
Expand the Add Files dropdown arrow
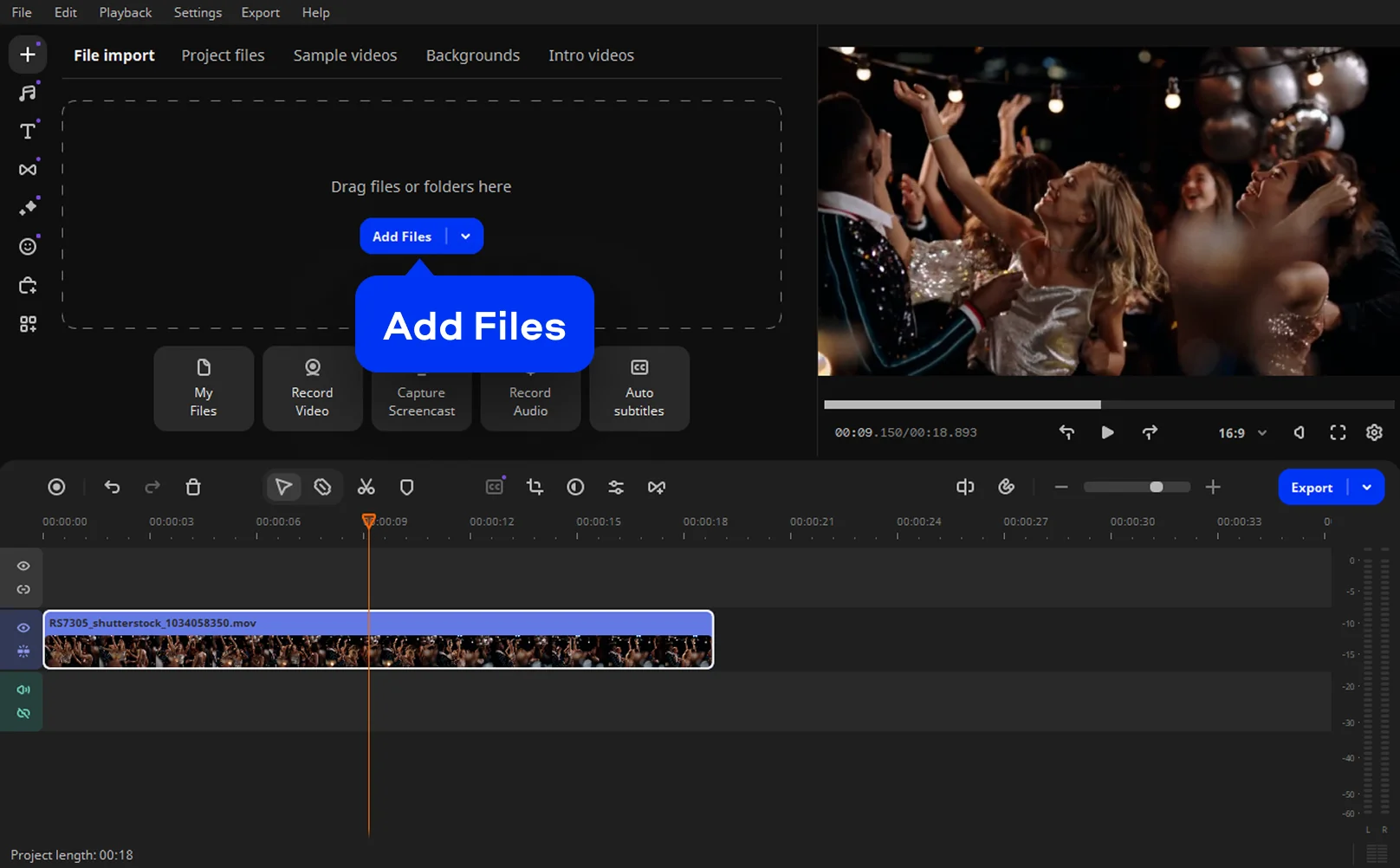click(466, 236)
